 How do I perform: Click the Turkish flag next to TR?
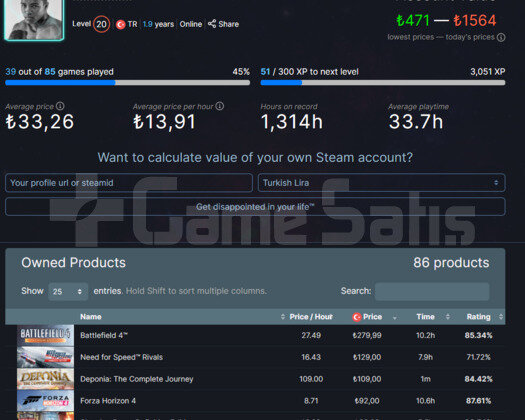121,24
